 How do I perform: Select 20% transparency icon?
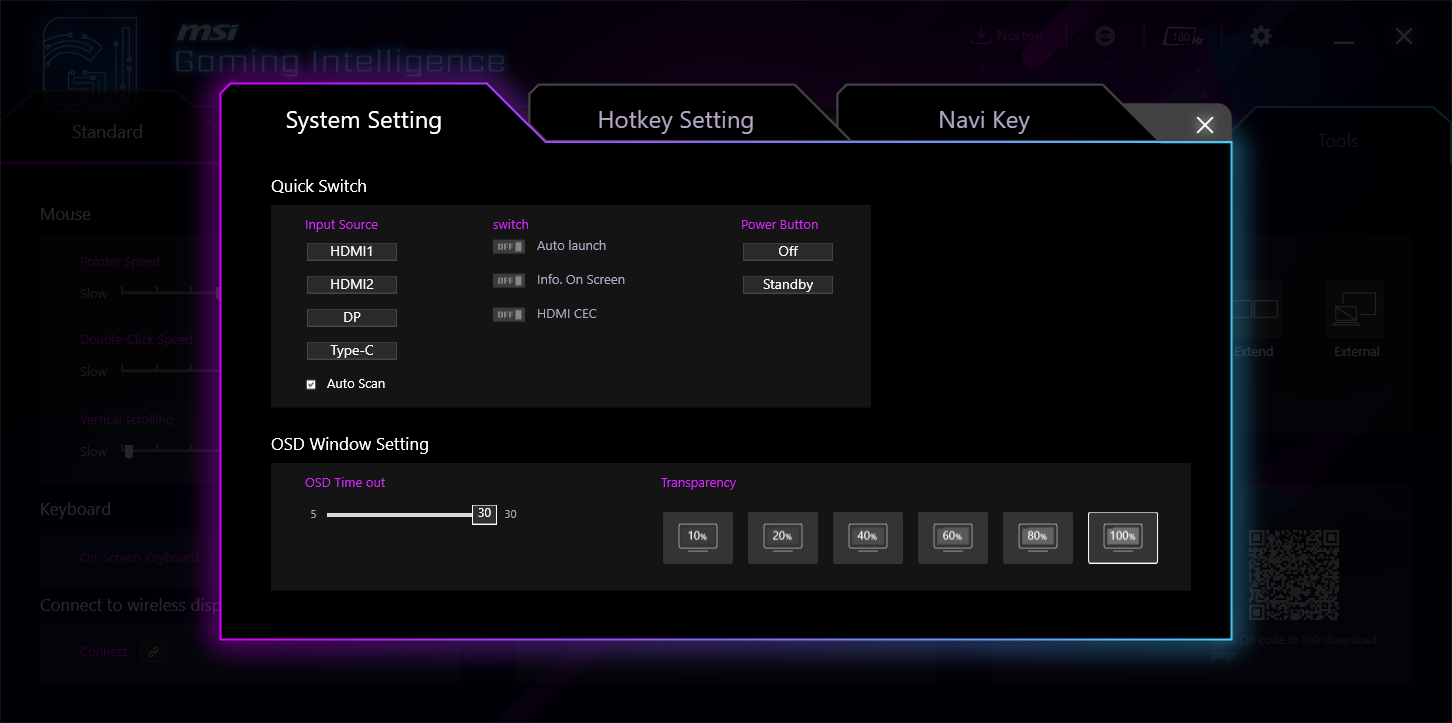pyautogui.click(x=783, y=538)
